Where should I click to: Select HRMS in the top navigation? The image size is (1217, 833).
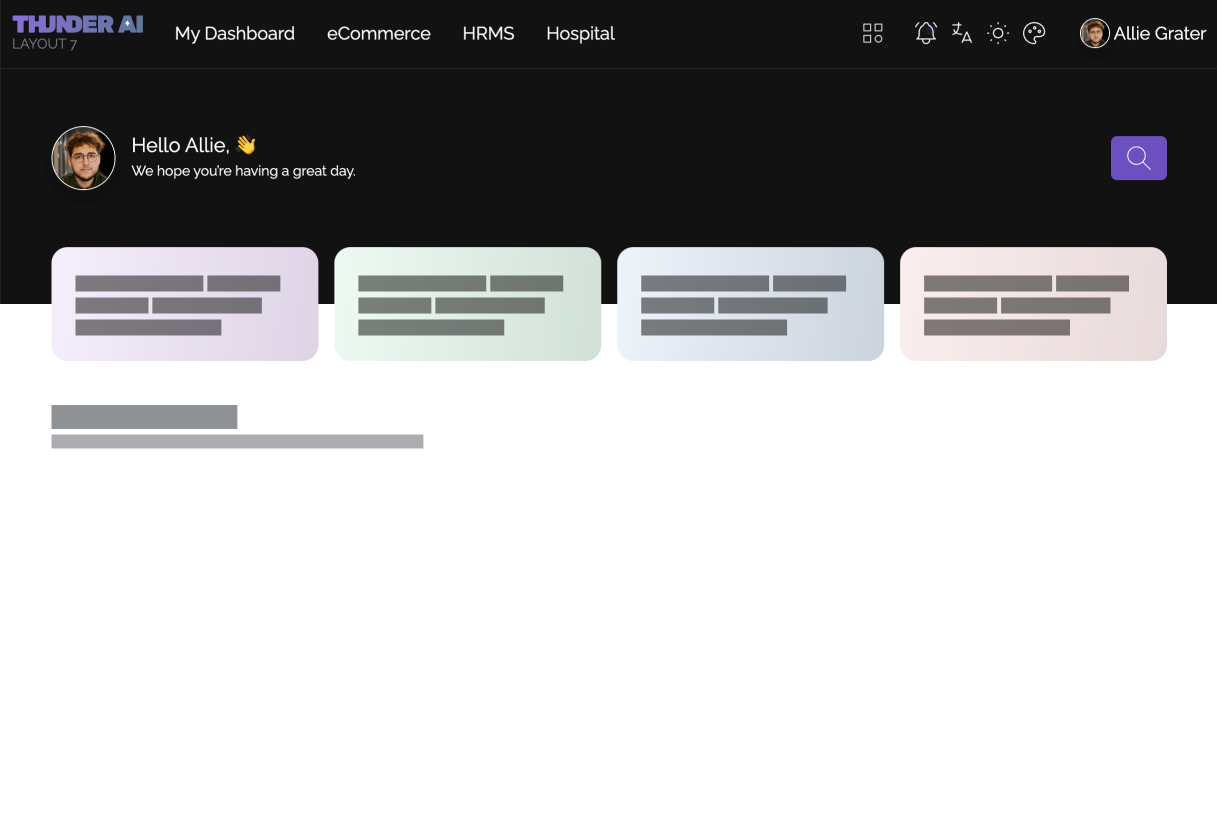488,34
